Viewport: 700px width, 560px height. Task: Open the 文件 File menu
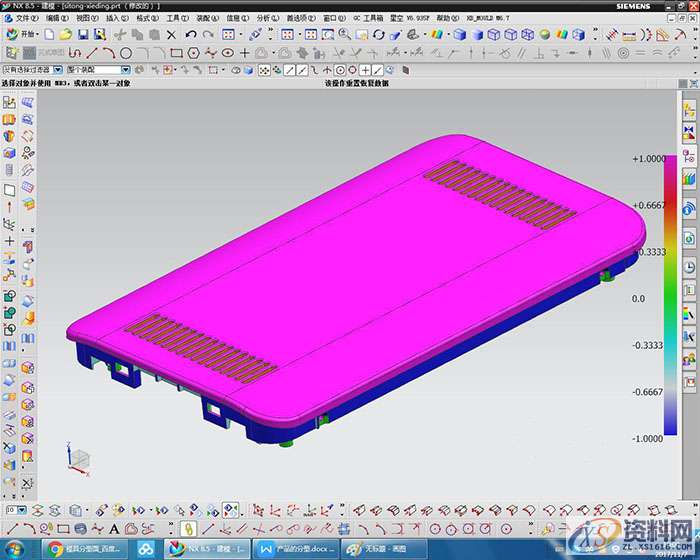(25, 18)
